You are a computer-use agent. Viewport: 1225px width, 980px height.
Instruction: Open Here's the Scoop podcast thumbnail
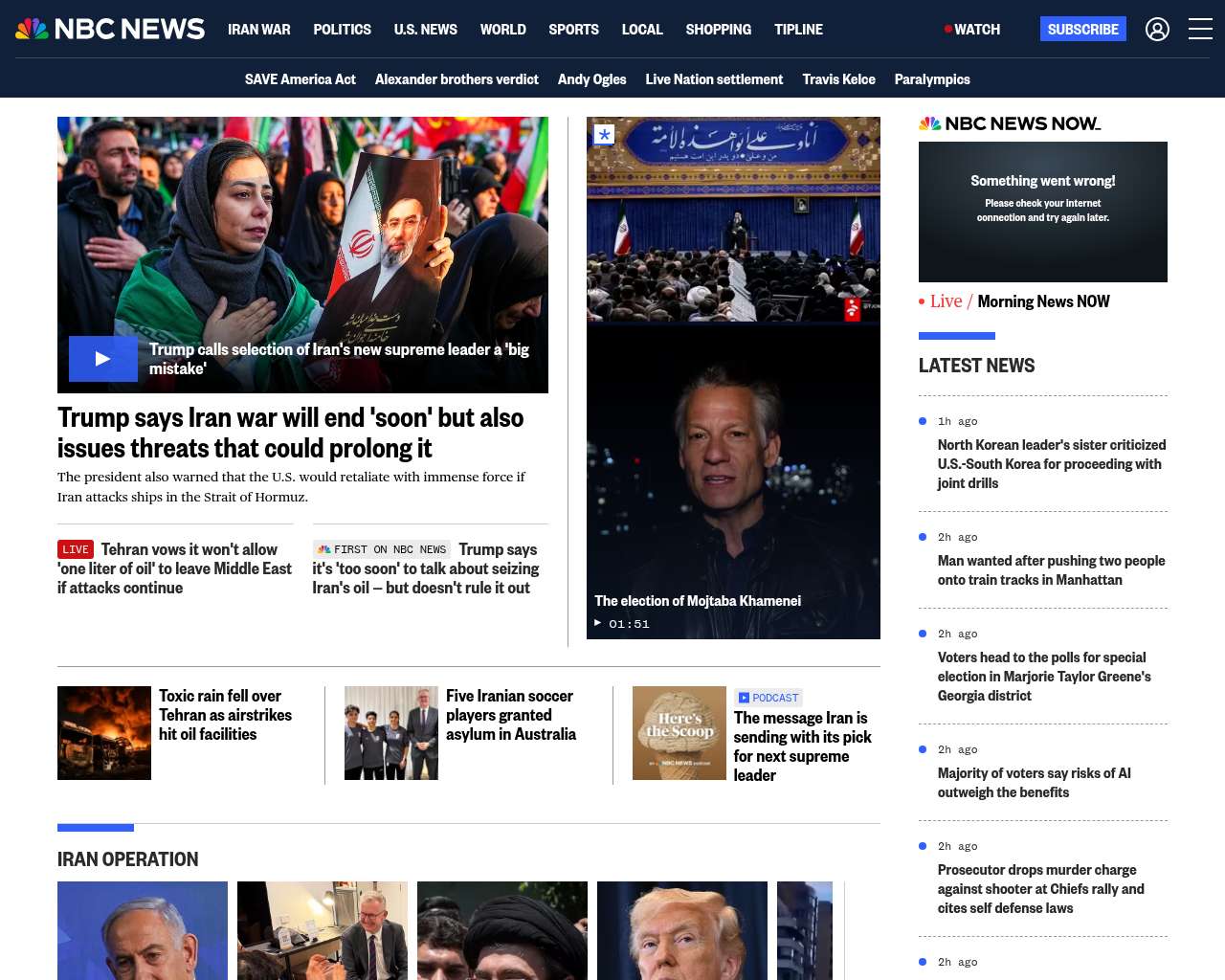(679, 733)
